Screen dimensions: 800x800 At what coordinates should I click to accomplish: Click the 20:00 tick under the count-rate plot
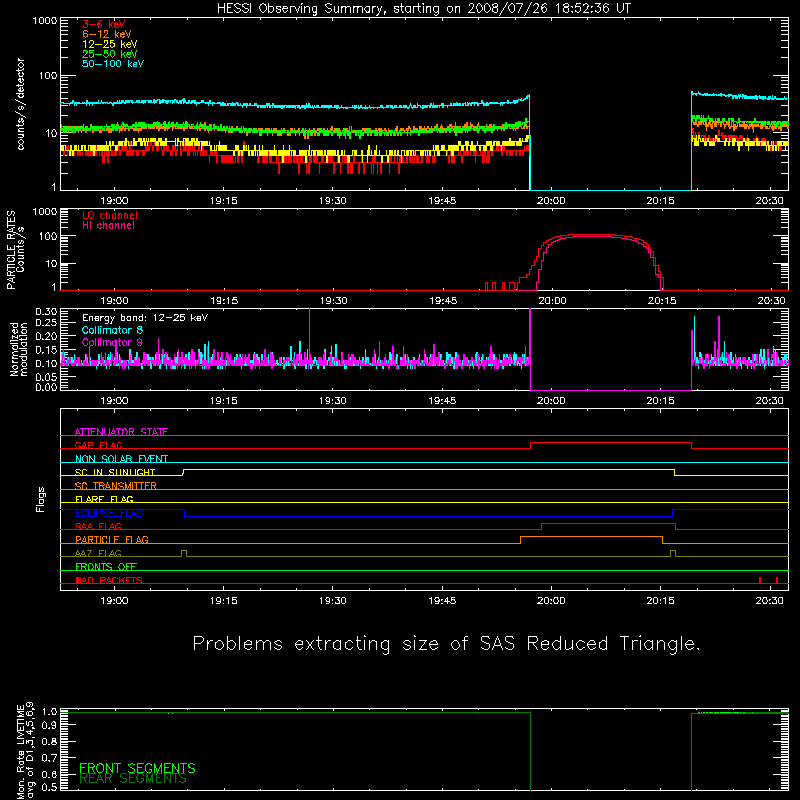pyautogui.click(x=551, y=201)
